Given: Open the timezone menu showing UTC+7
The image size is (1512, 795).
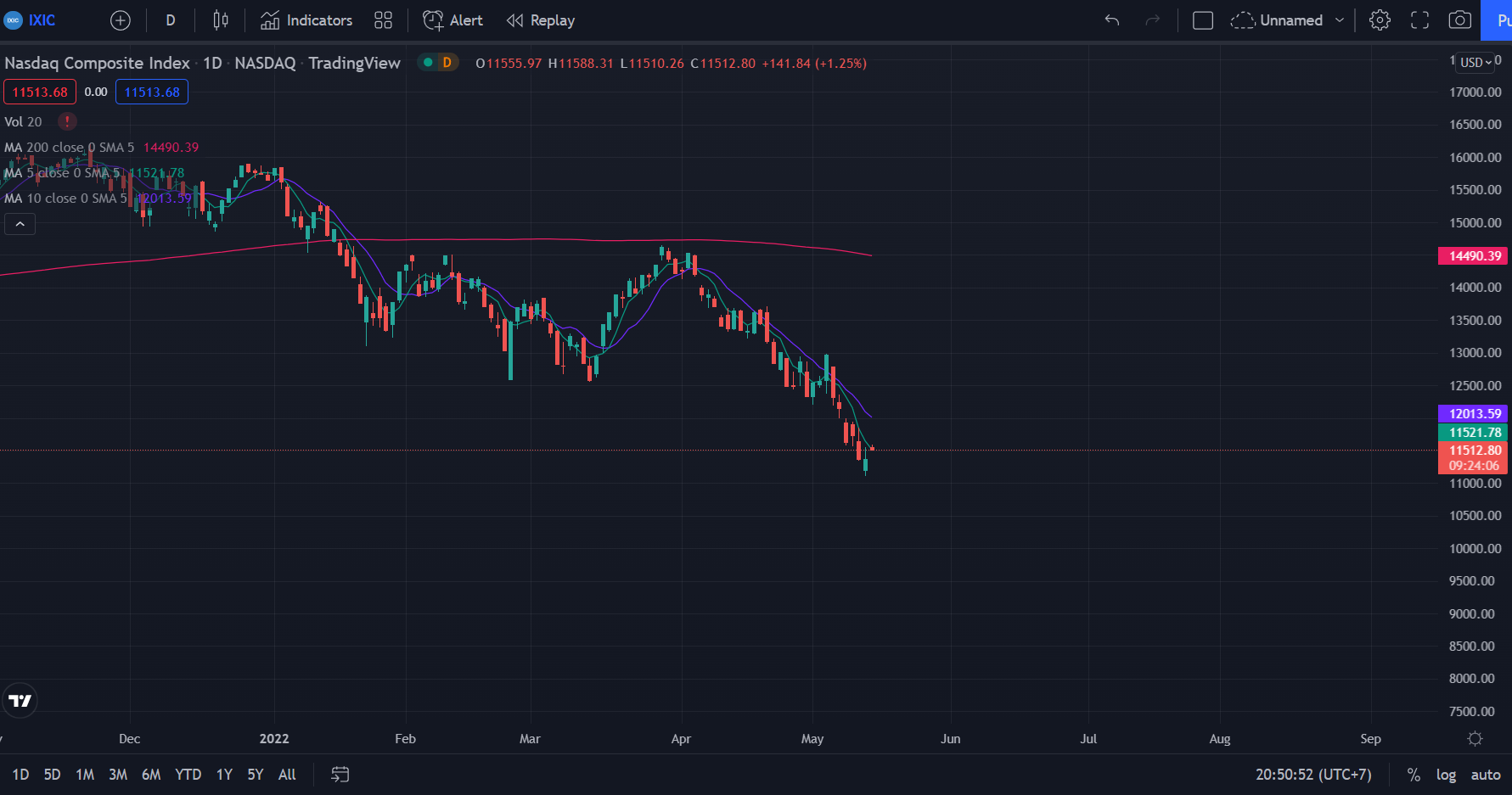Looking at the screenshot, I should 1313,775.
